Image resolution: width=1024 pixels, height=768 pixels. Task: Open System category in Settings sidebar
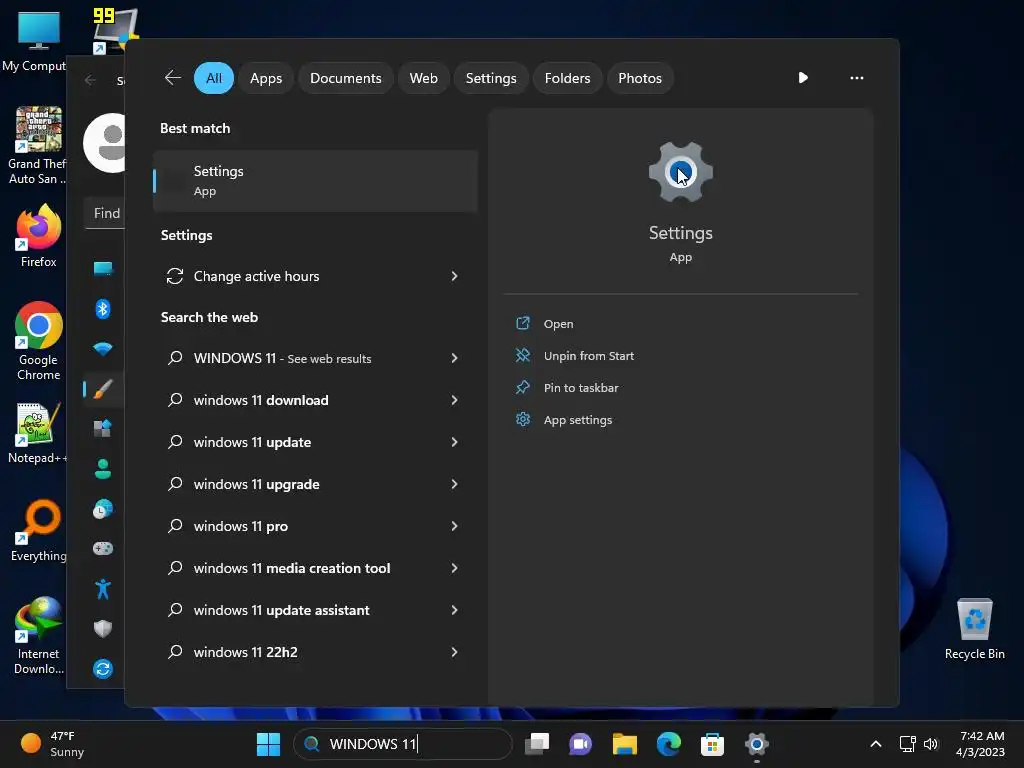pos(103,268)
